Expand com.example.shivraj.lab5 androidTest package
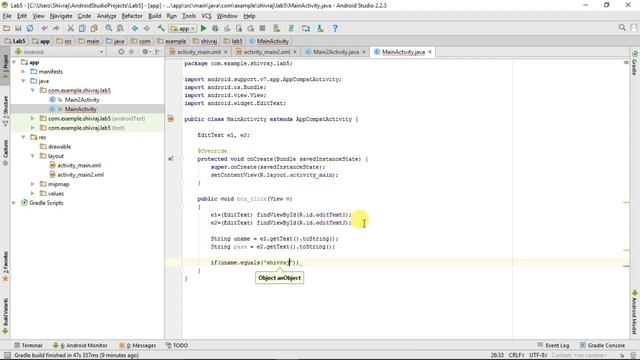The width and height of the screenshot is (640, 360). pyautogui.click(x=33, y=118)
